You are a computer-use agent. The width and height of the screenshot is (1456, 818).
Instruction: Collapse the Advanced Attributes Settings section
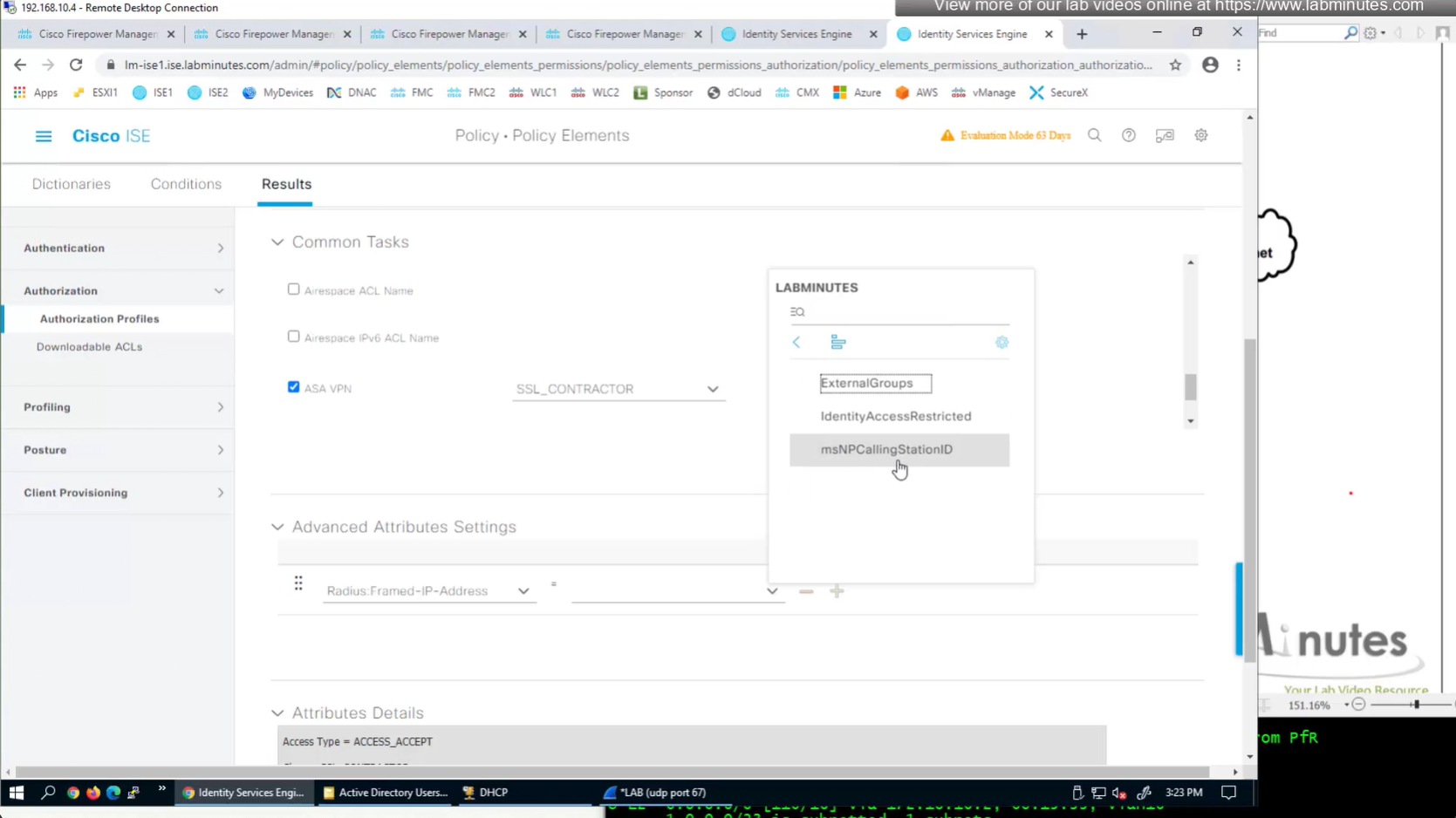tap(277, 528)
